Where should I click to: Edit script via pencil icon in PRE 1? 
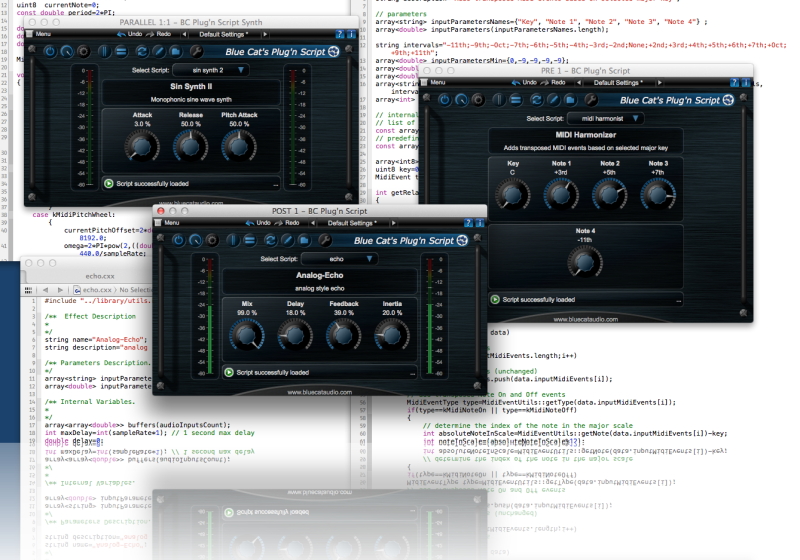(554, 100)
